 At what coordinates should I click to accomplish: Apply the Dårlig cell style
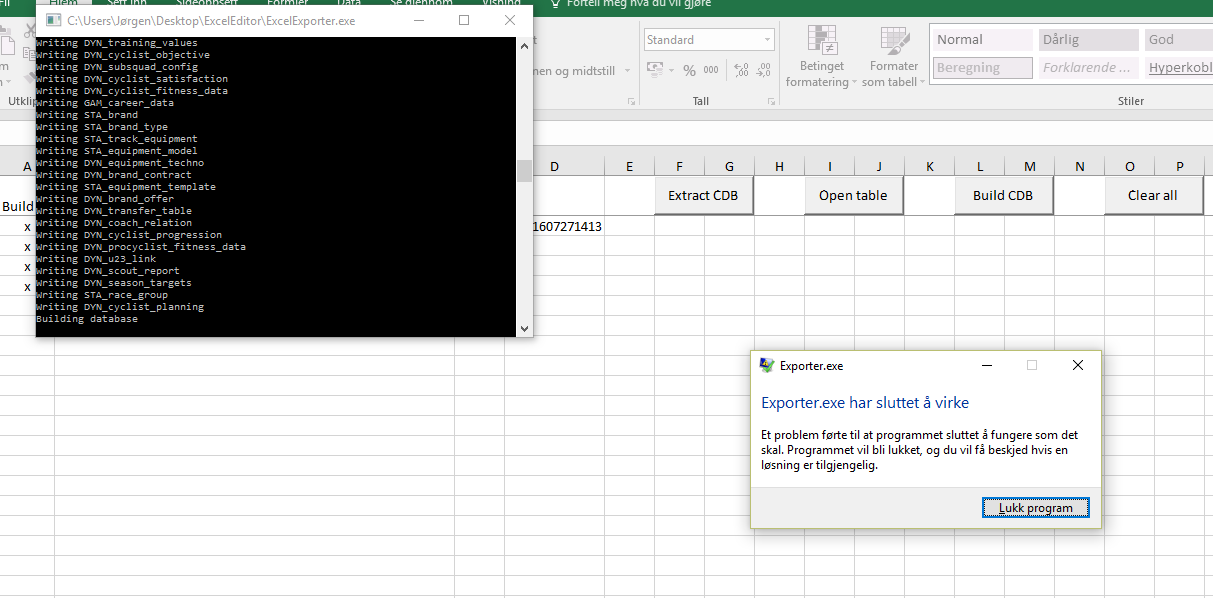(x=1087, y=40)
